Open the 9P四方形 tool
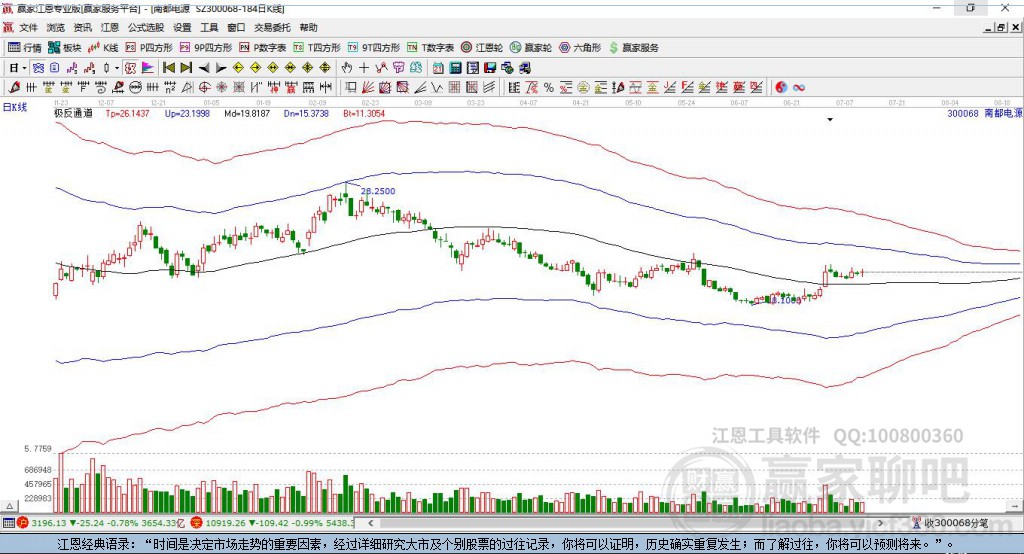The height and width of the screenshot is (554, 1024). [206, 48]
